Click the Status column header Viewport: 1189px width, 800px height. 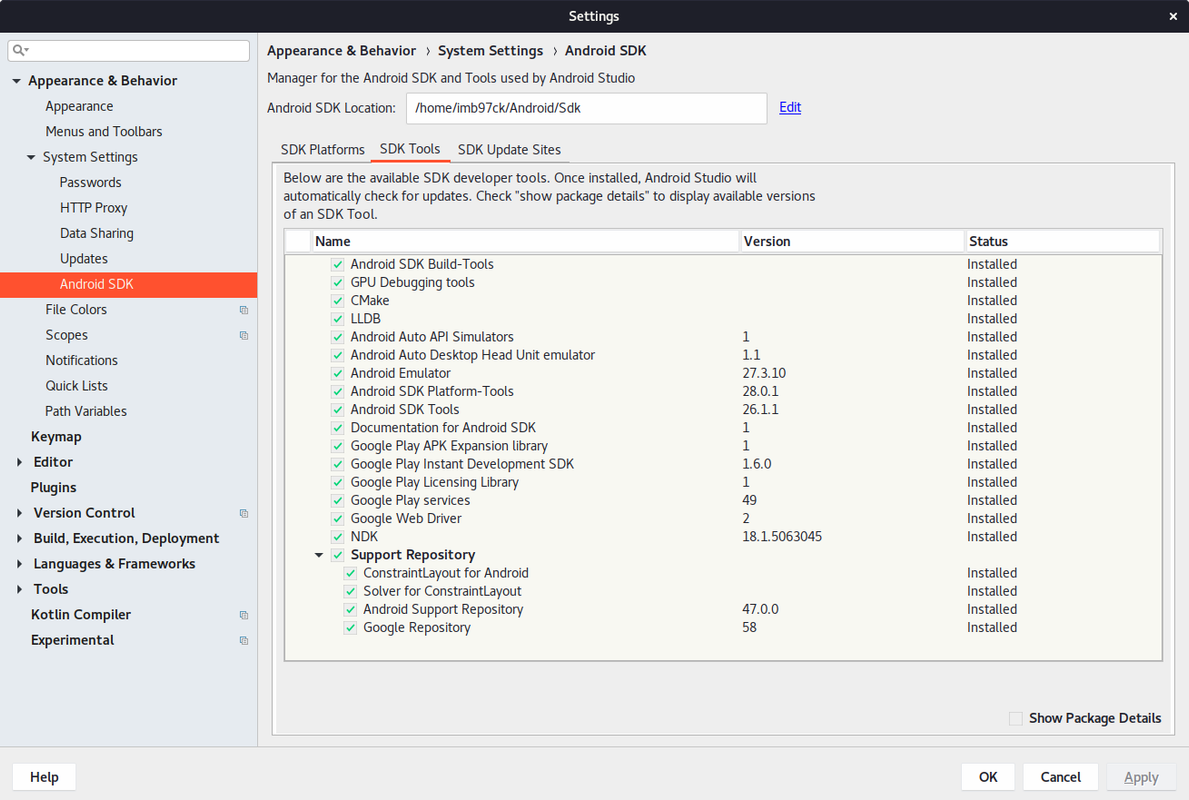tap(1062, 241)
